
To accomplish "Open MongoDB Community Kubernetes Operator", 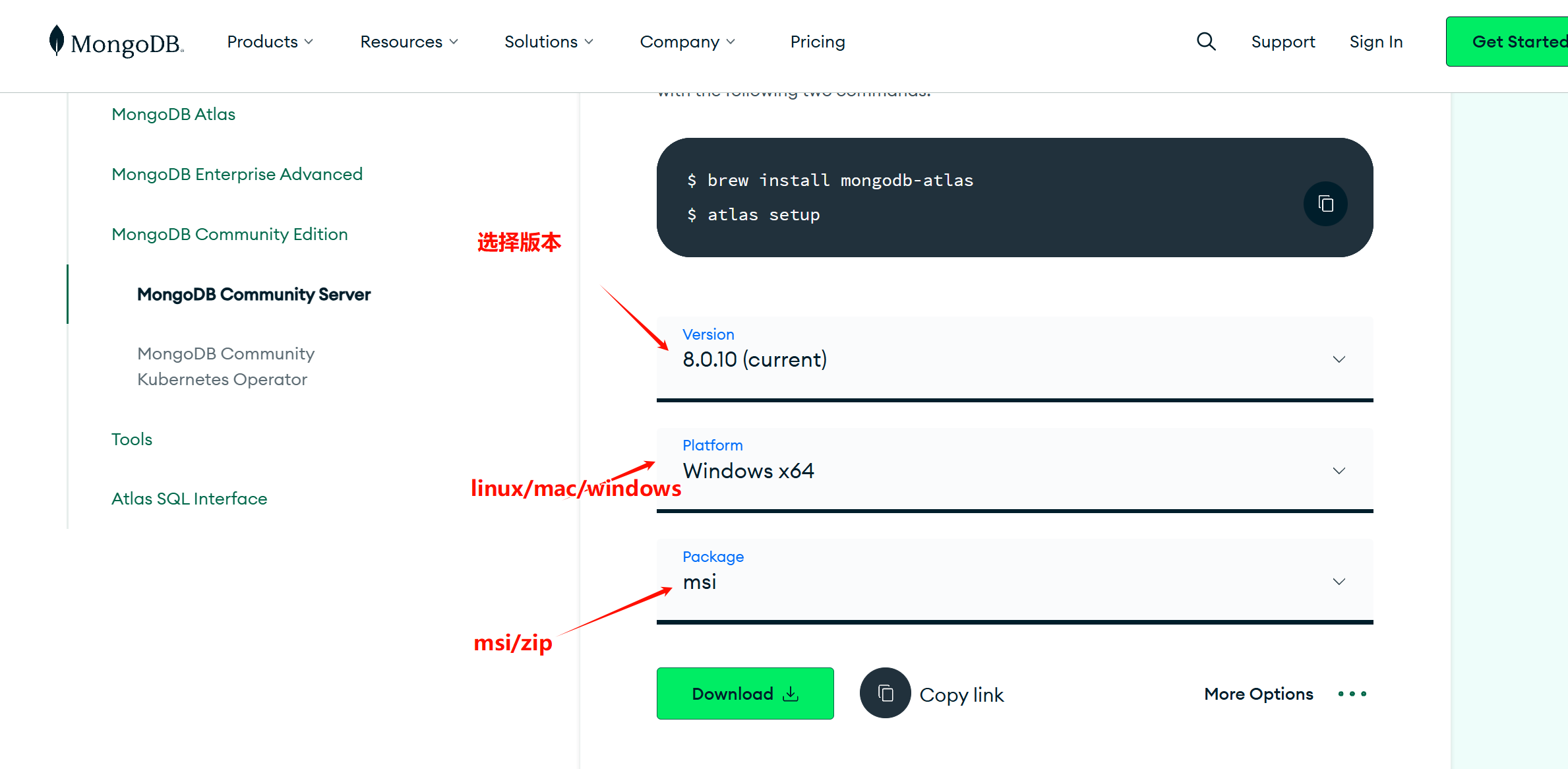I will click(x=226, y=366).
